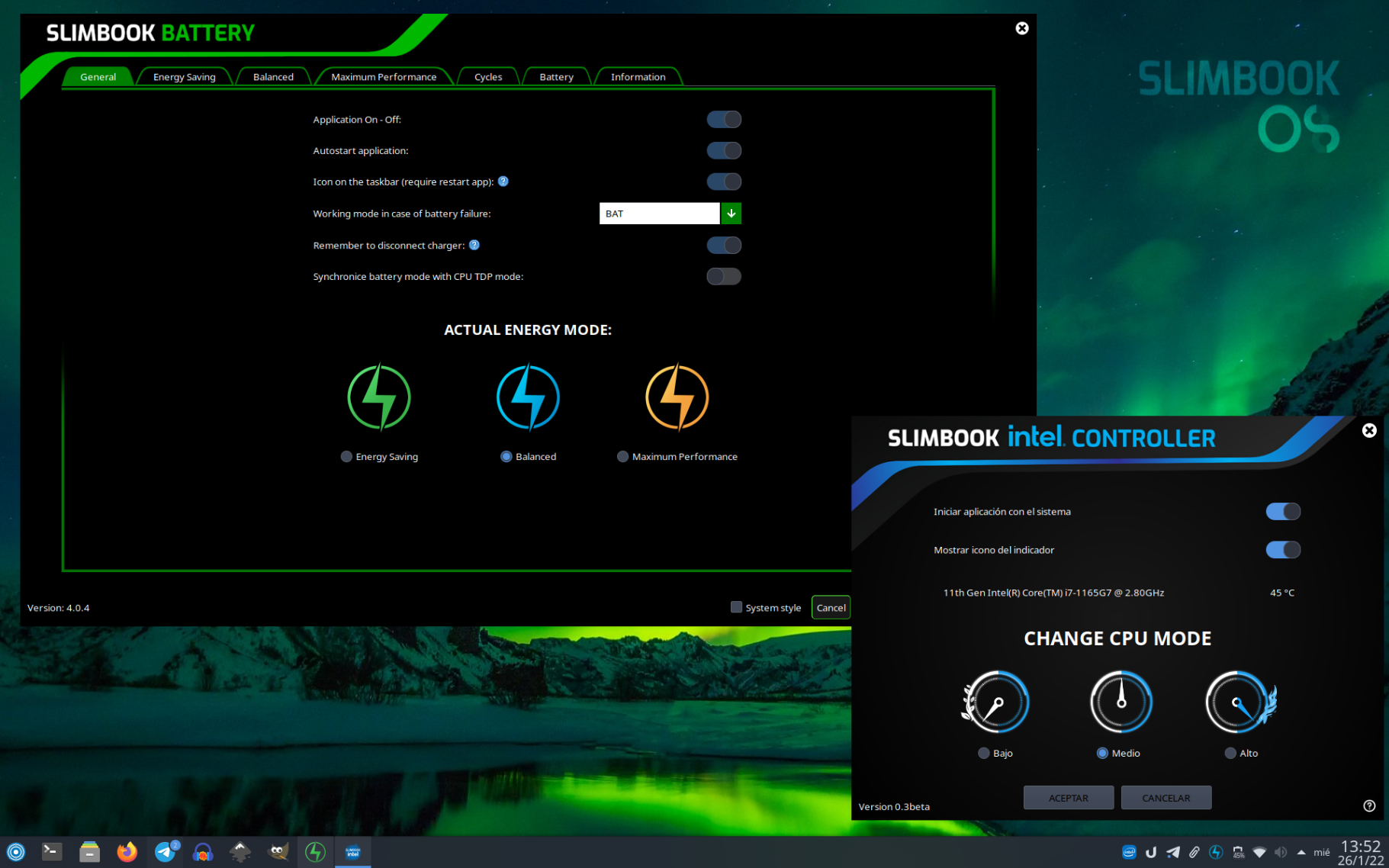The width and height of the screenshot is (1389, 868).
Task: Open Telegram from the taskbar
Action: click(165, 852)
